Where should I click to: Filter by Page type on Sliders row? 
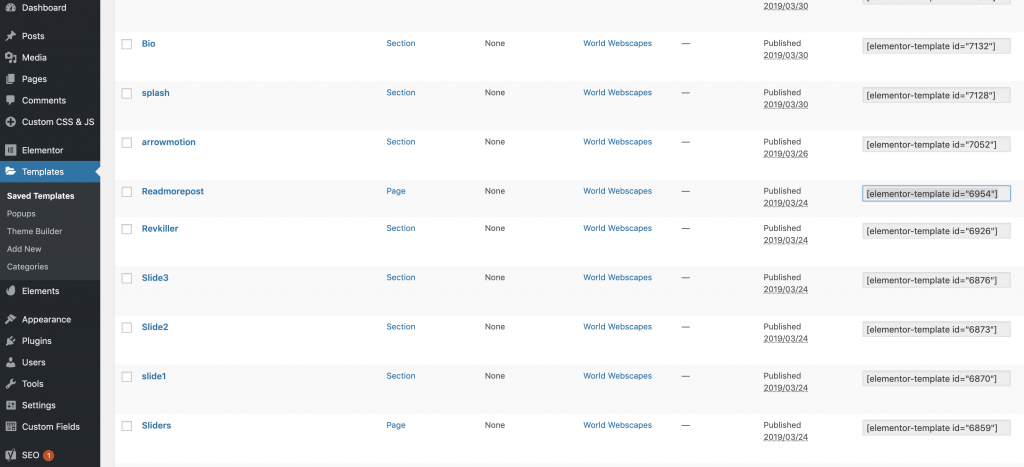pos(396,425)
